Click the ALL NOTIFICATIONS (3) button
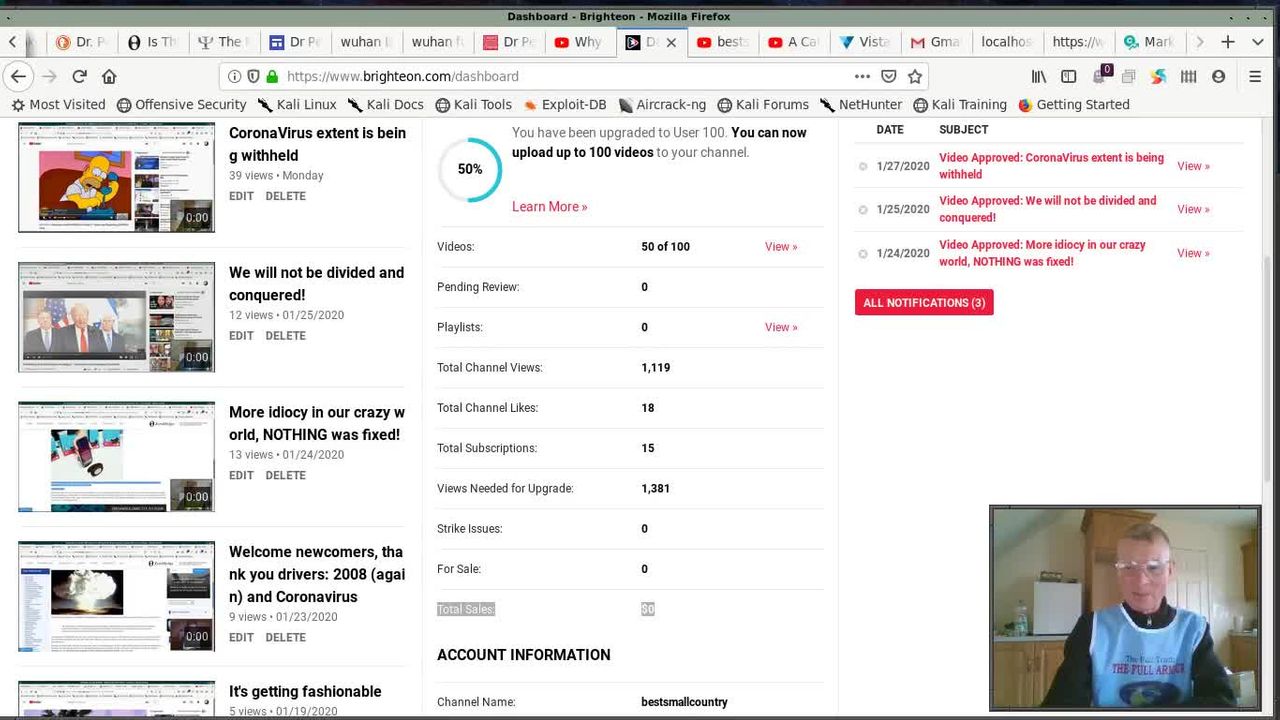Screen dimensions: 1280x720 click(x=923, y=303)
